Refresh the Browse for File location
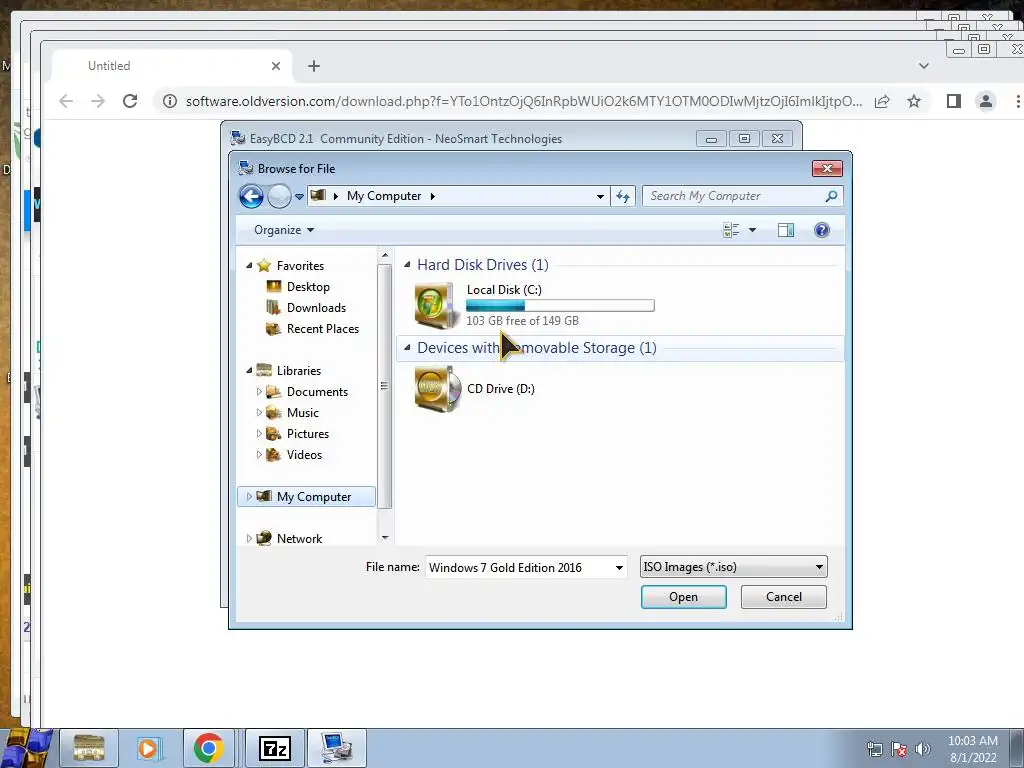1024x768 pixels. pyautogui.click(x=623, y=196)
